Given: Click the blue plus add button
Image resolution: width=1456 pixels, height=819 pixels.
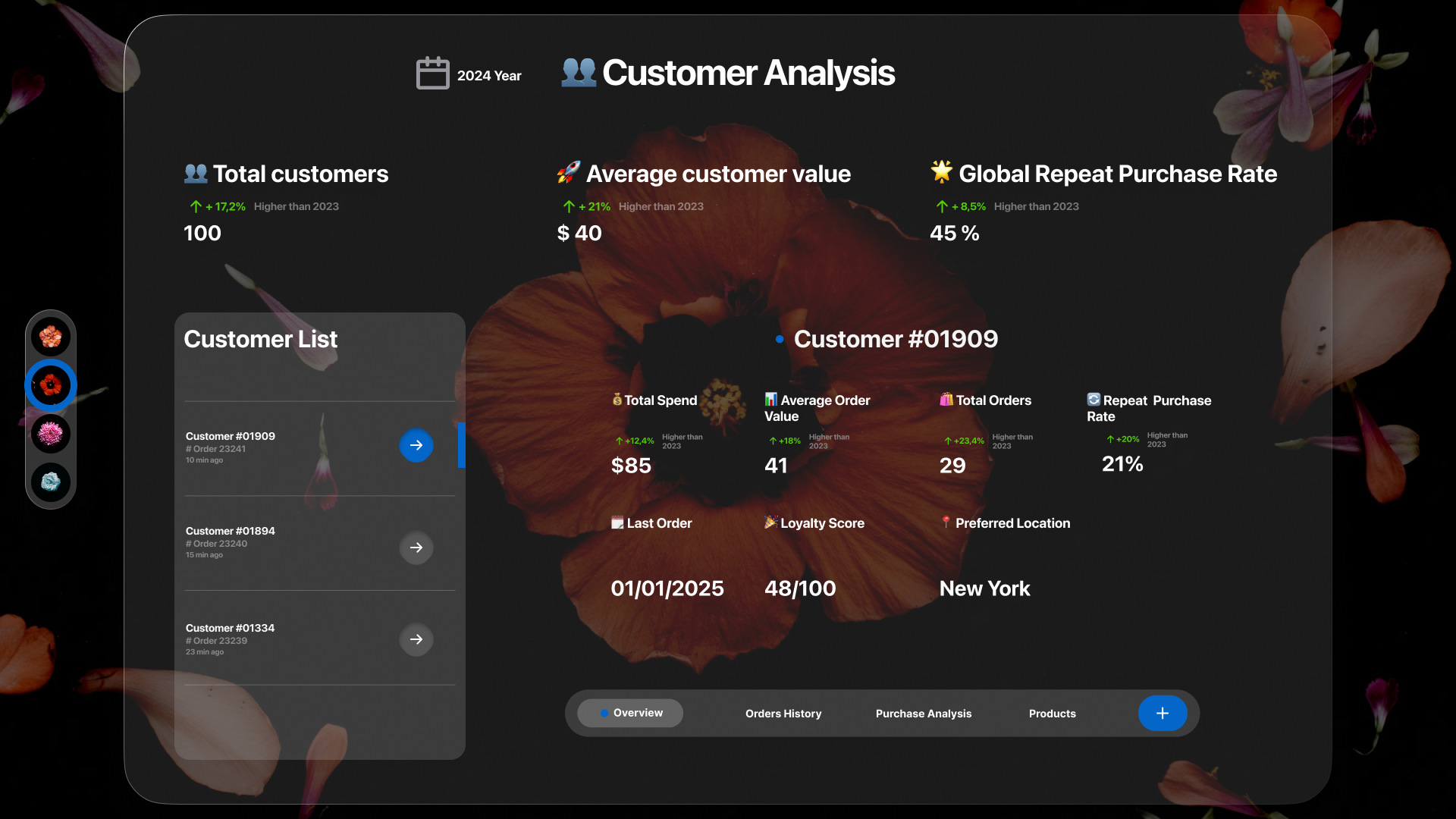Looking at the screenshot, I should coord(1162,713).
